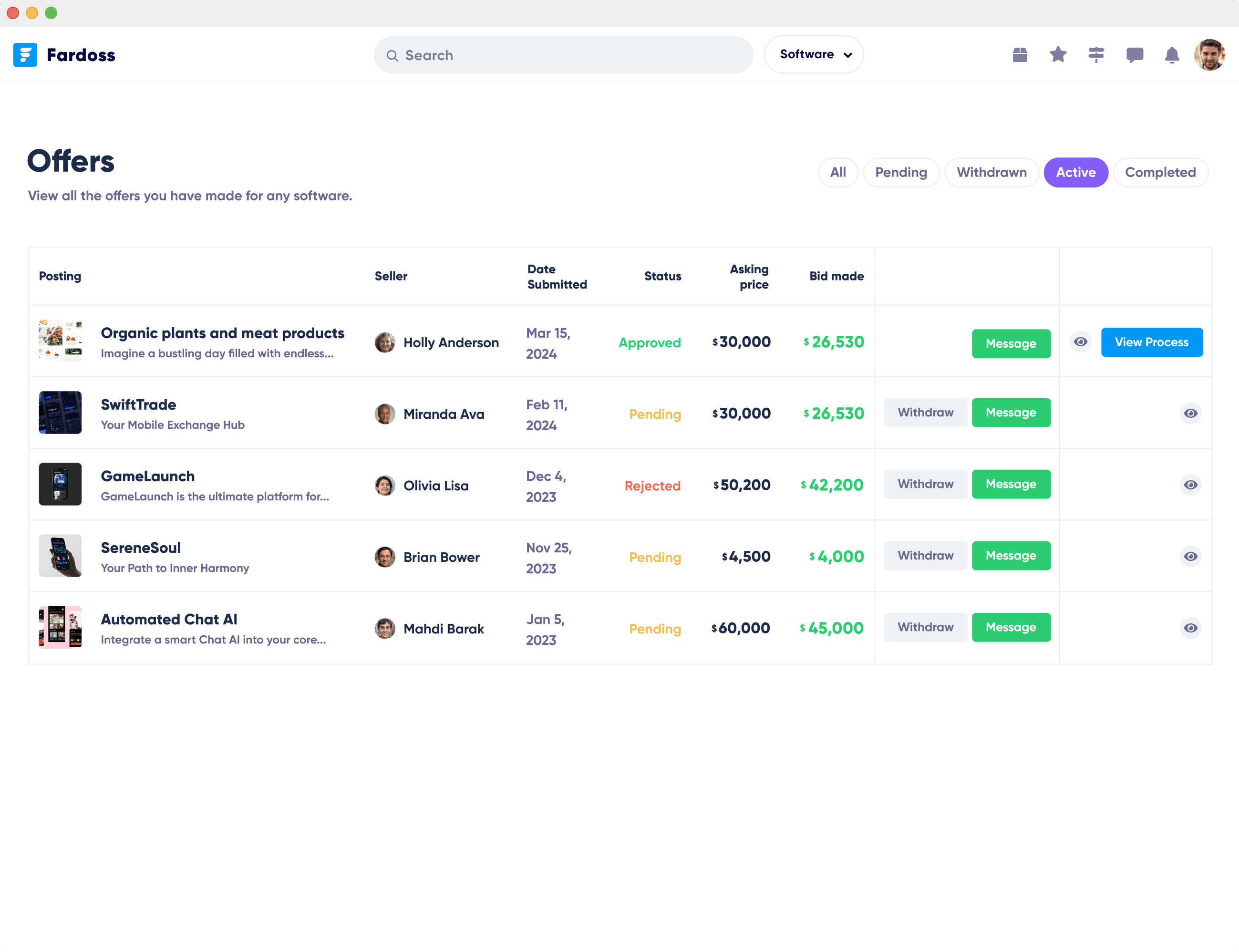Image resolution: width=1239 pixels, height=952 pixels.
Task: Open notifications bell icon
Action: [x=1172, y=55]
